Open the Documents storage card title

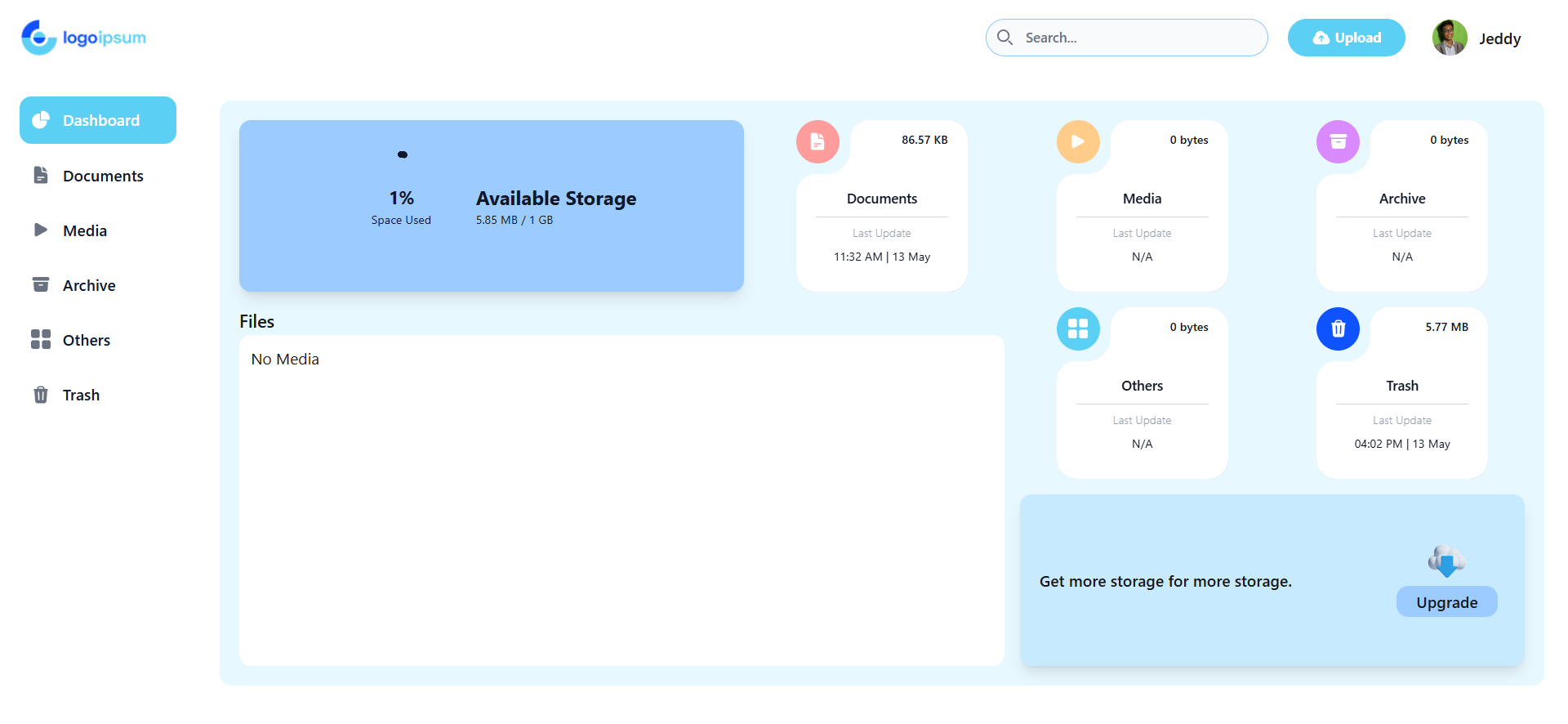[x=882, y=199]
